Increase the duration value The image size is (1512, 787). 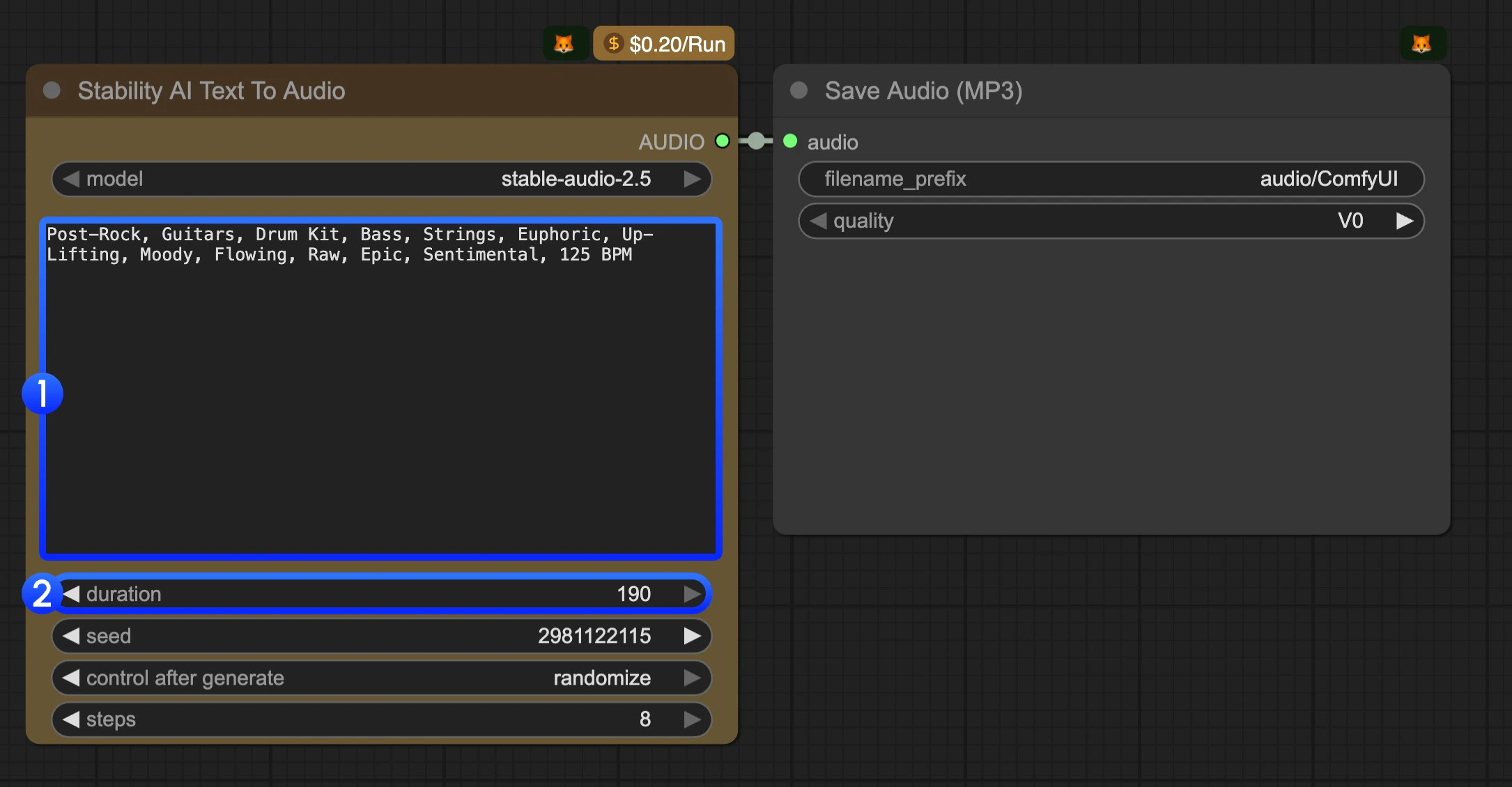click(692, 594)
